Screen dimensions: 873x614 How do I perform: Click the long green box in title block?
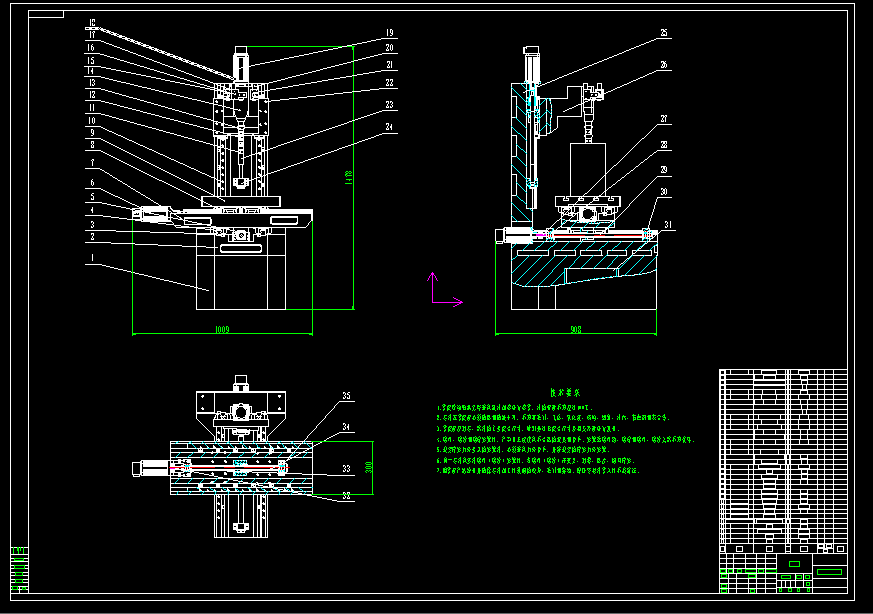[830, 572]
